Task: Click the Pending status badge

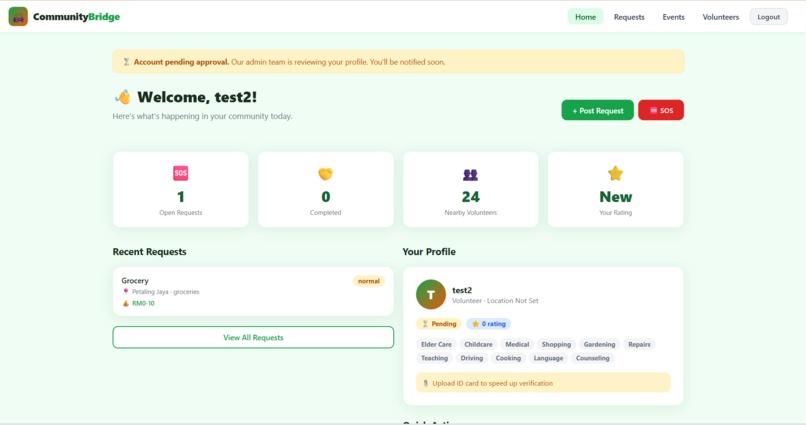Action: [438, 324]
